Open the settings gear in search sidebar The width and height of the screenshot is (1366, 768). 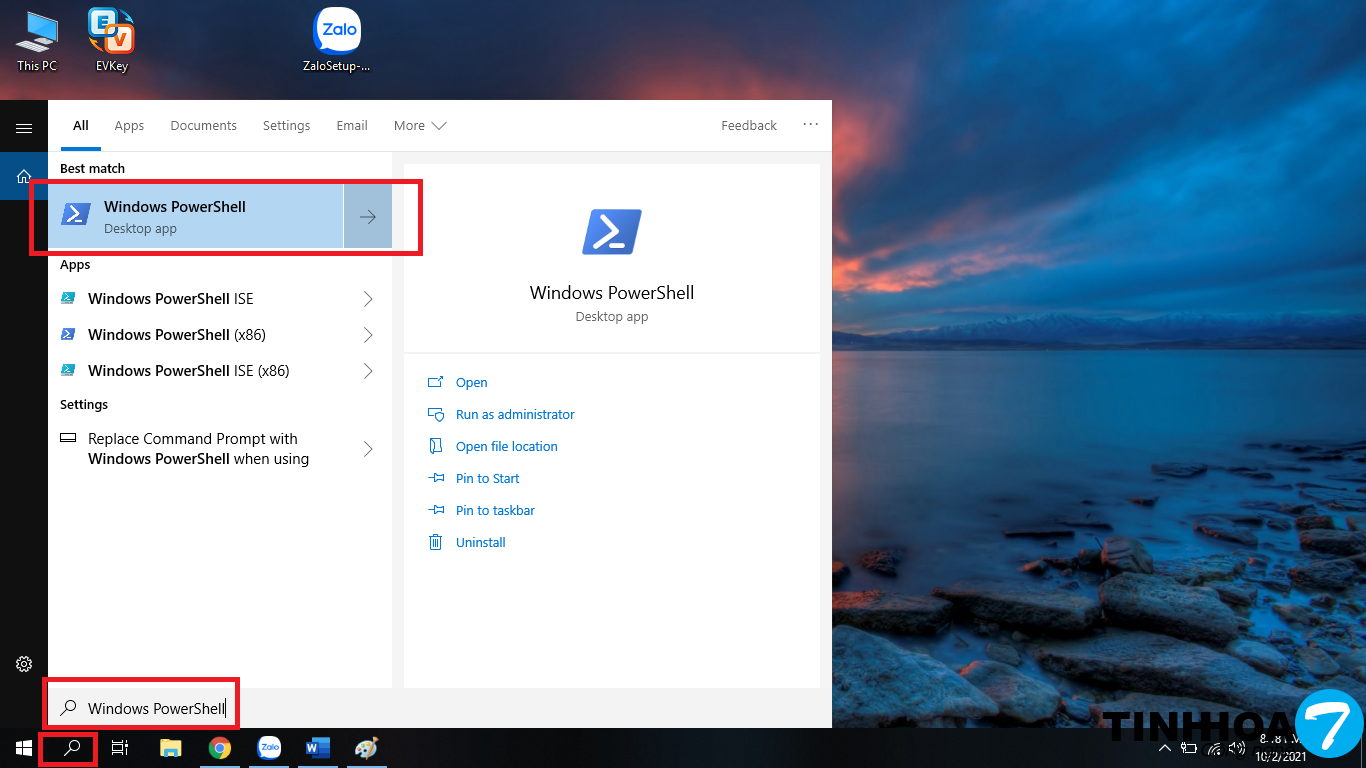24,664
